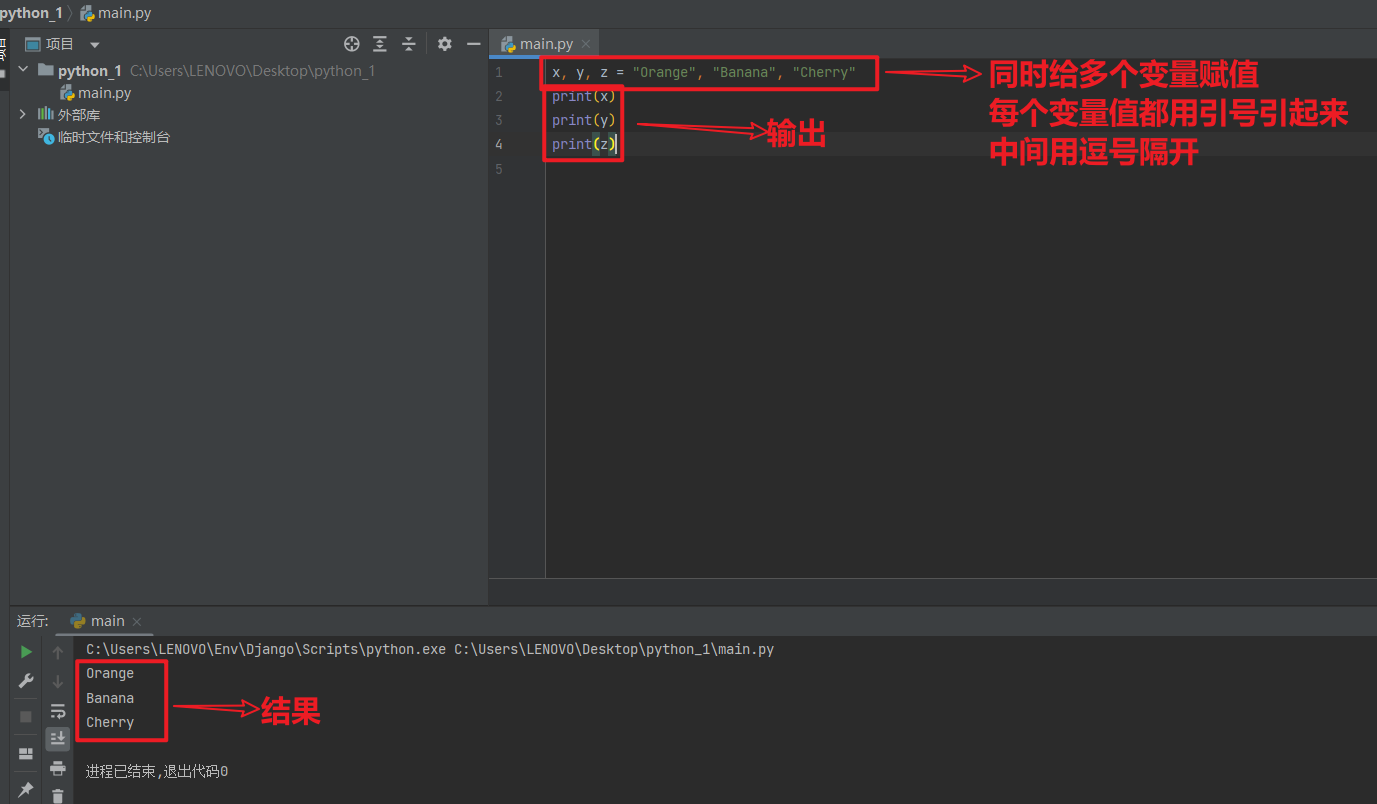Viewport: 1377px width, 804px height.
Task: Clear all console output trash icon
Action: point(58,796)
